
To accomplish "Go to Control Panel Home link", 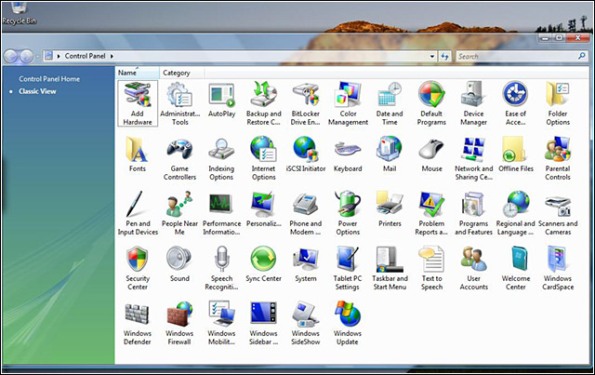I will point(49,79).
